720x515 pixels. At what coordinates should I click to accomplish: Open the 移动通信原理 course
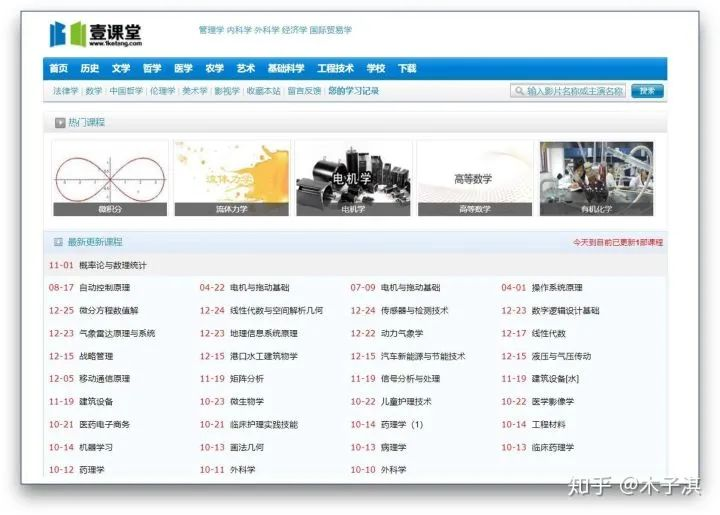pos(105,379)
